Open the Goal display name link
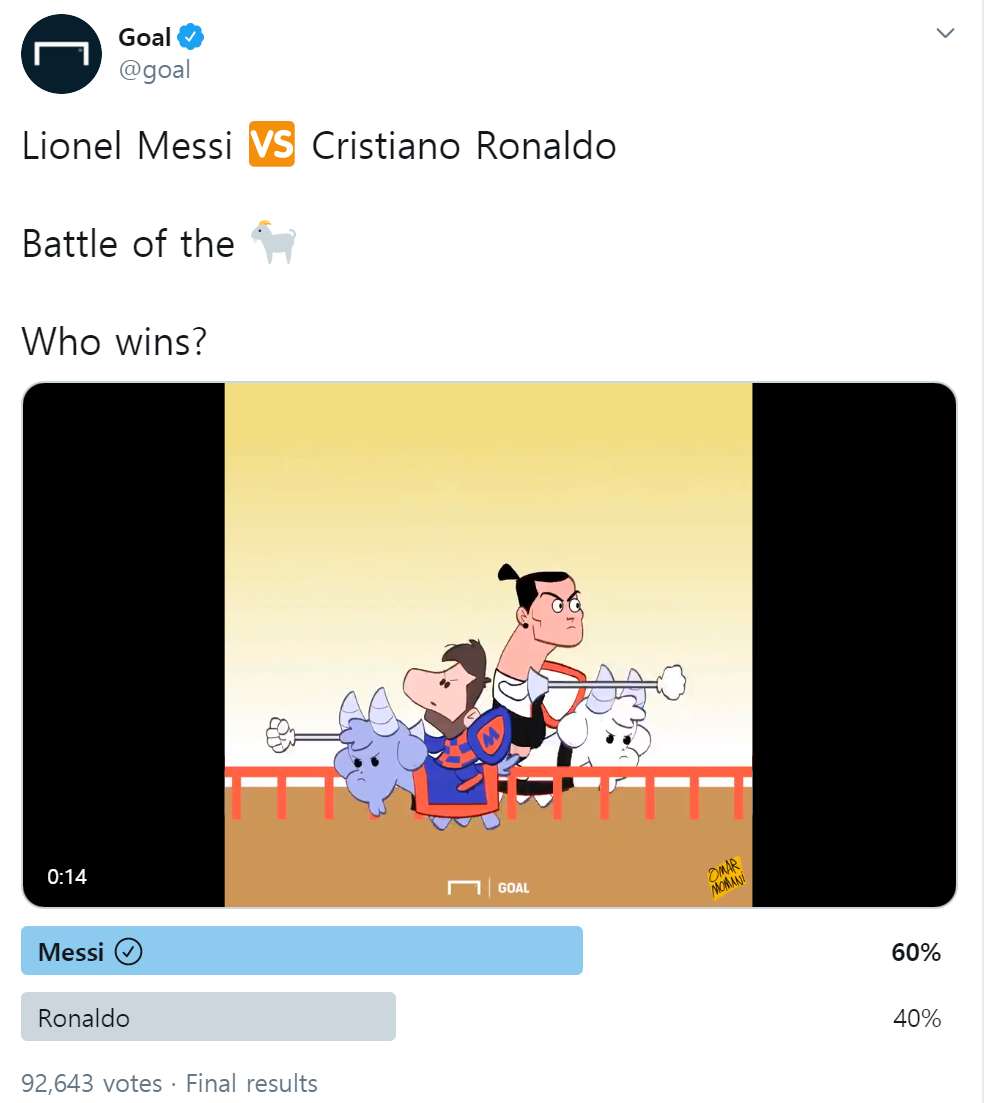 [x=144, y=38]
